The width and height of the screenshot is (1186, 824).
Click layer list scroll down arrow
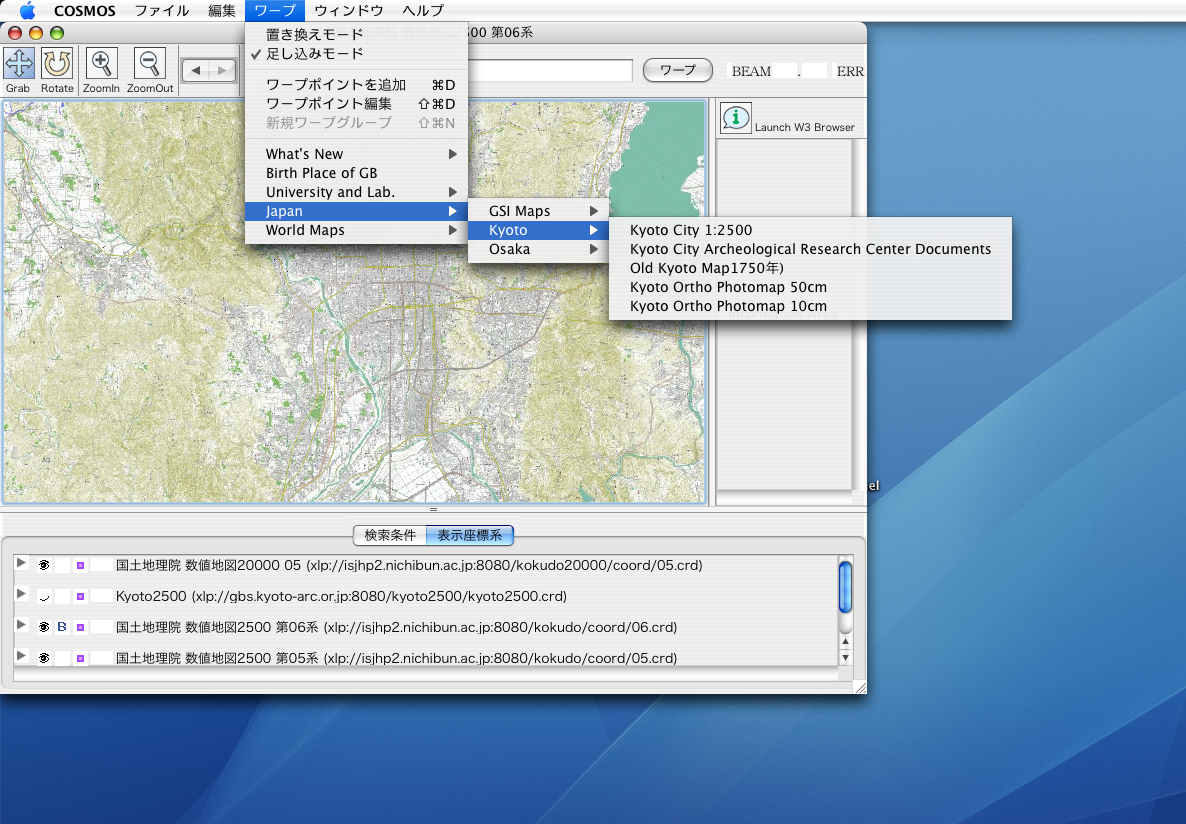point(846,658)
